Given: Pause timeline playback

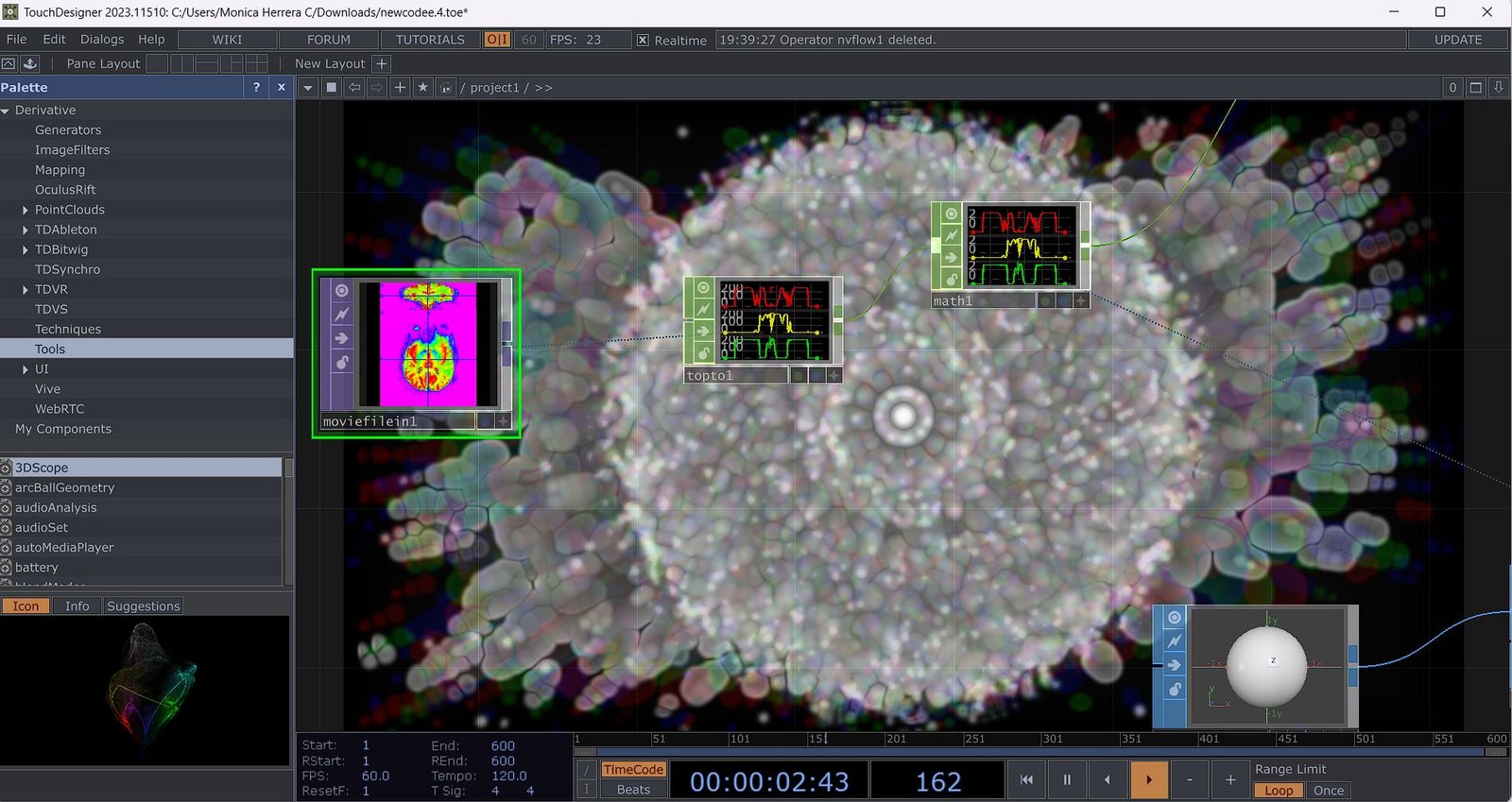Looking at the screenshot, I should pyautogui.click(x=1067, y=780).
